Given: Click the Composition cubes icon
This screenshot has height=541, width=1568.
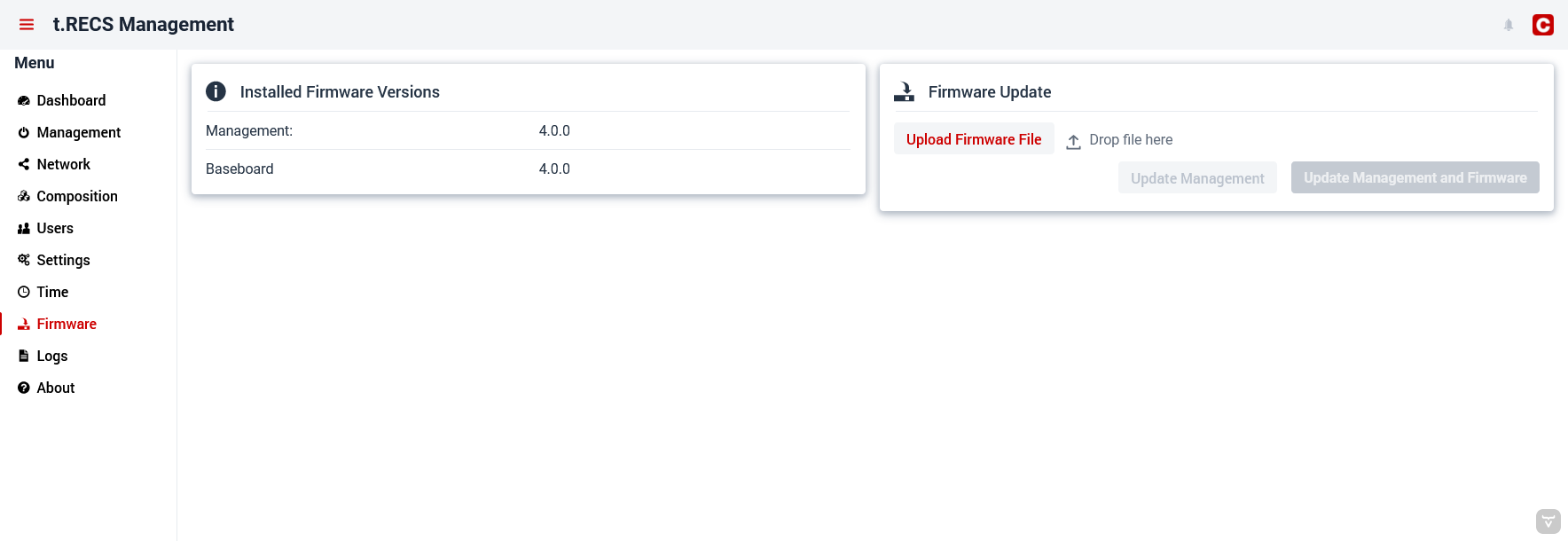Looking at the screenshot, I should tap(24, 197).
